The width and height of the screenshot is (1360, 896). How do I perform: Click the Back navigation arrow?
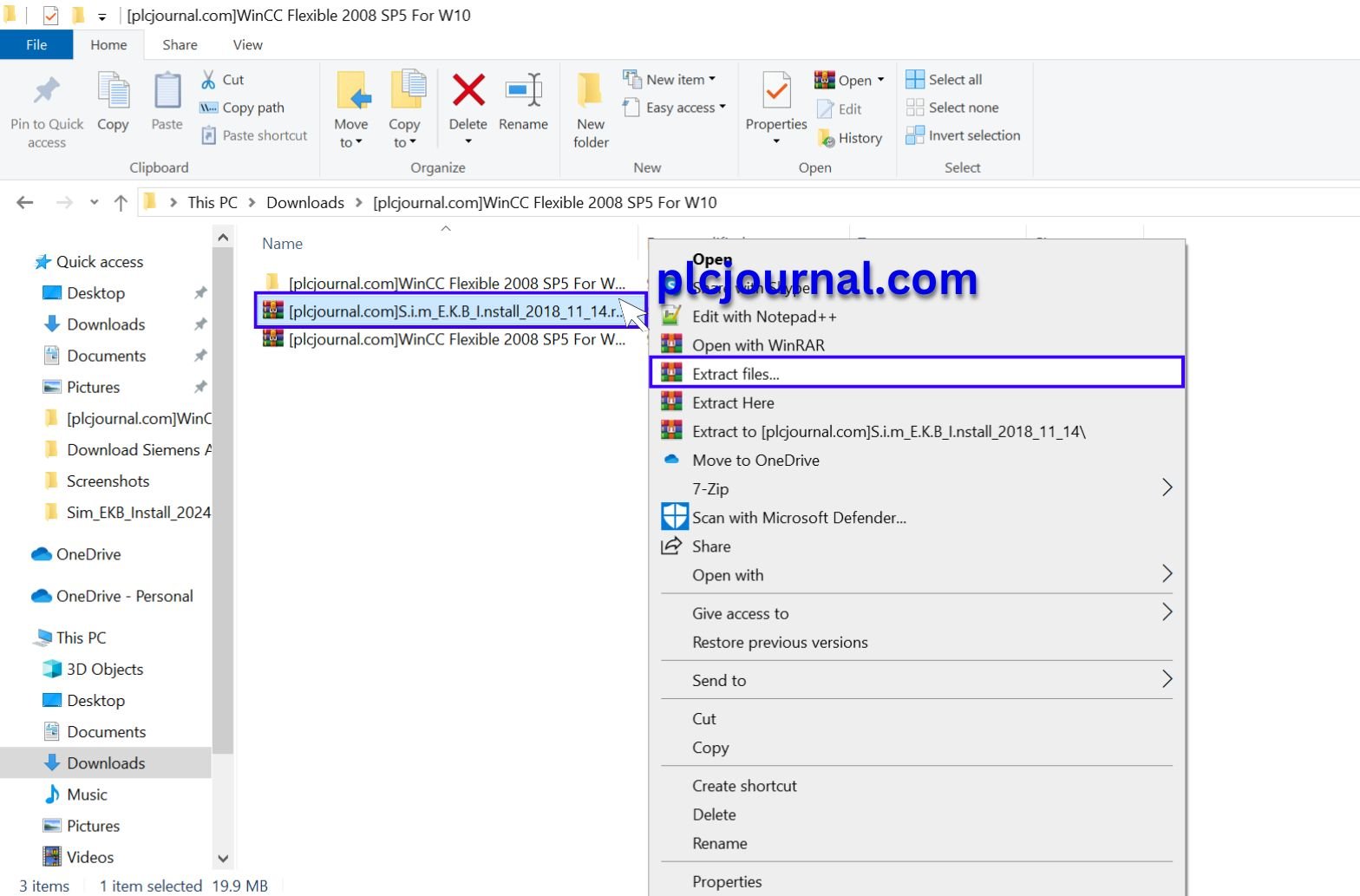tap(25, 202)
